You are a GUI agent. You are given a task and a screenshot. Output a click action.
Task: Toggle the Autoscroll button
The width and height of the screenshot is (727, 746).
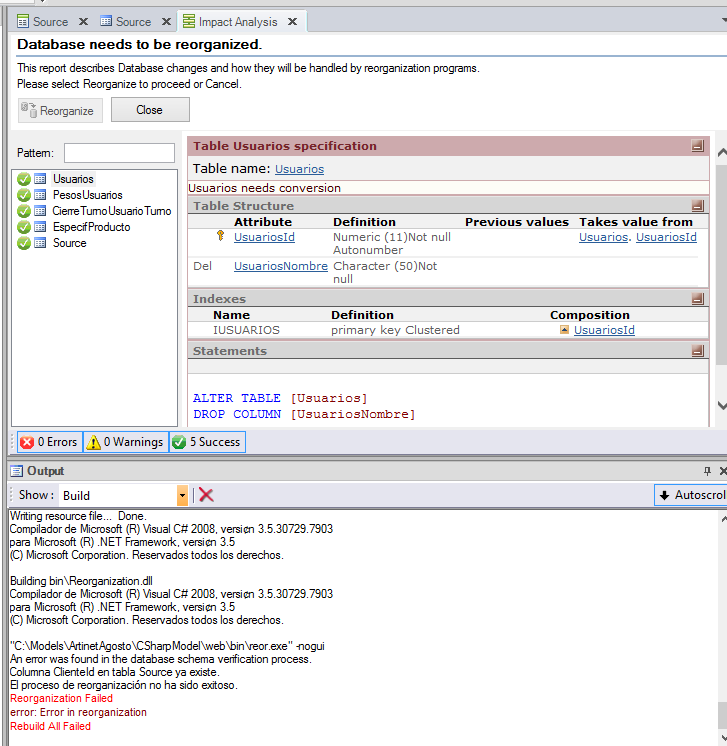click(x=691, y=495)
